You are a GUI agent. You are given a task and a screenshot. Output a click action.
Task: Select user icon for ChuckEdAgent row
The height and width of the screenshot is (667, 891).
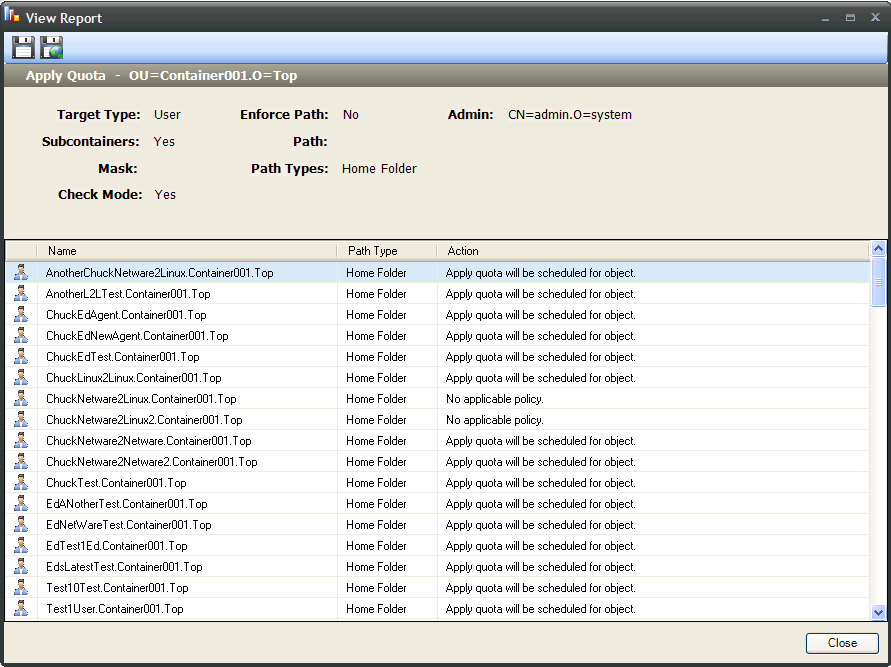[x=21, y=315]
